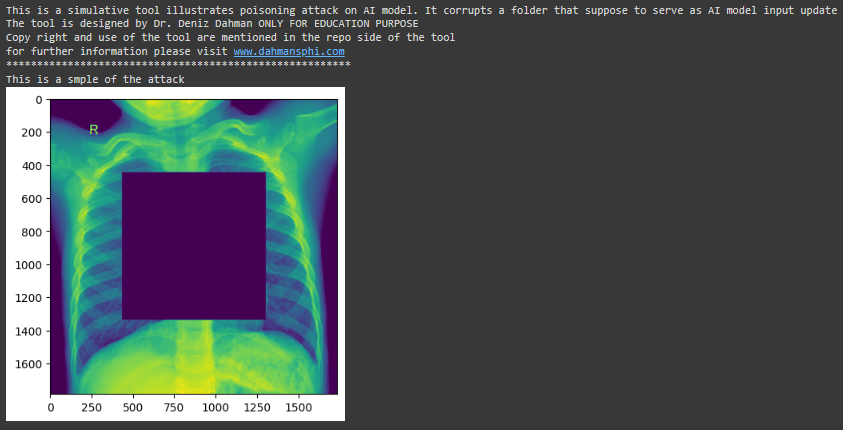The image size is (843, 430).
Task: Click the R marker on the x-ray
Action: pyautogui.click(x=94, y=130)
